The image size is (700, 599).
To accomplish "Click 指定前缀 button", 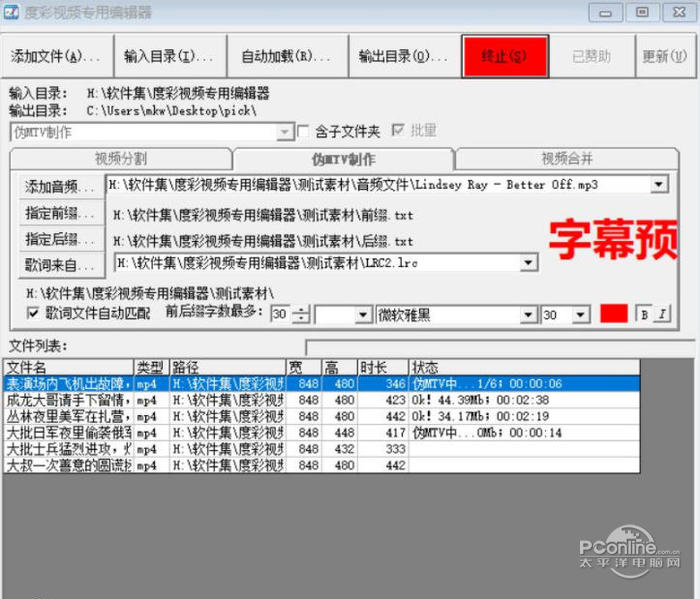I will [60, 213].
